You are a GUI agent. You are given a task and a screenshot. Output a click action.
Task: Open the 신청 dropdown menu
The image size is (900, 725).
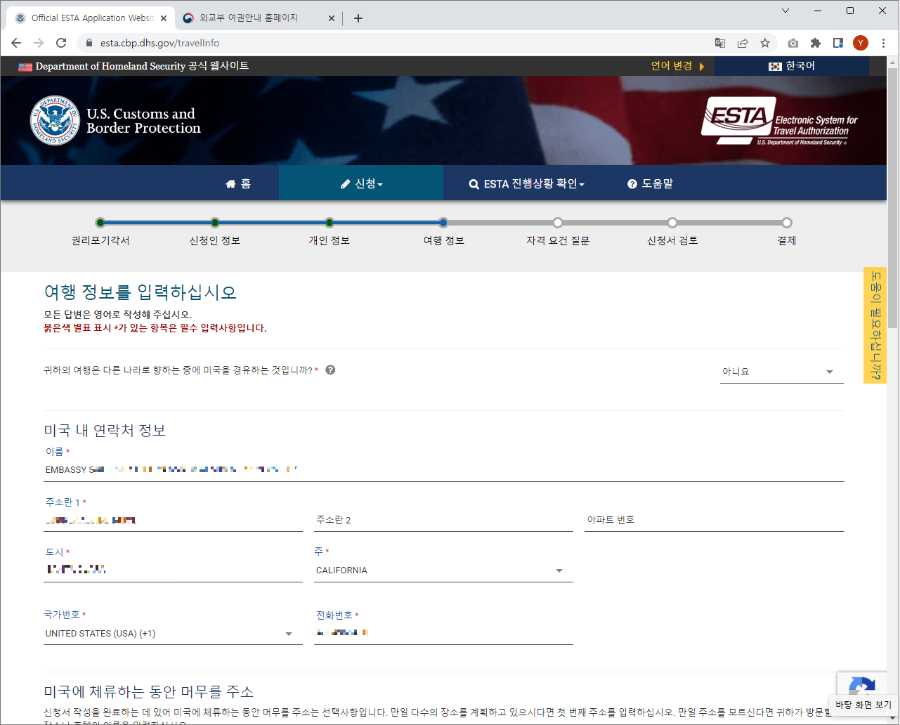(x=361, y=184)
